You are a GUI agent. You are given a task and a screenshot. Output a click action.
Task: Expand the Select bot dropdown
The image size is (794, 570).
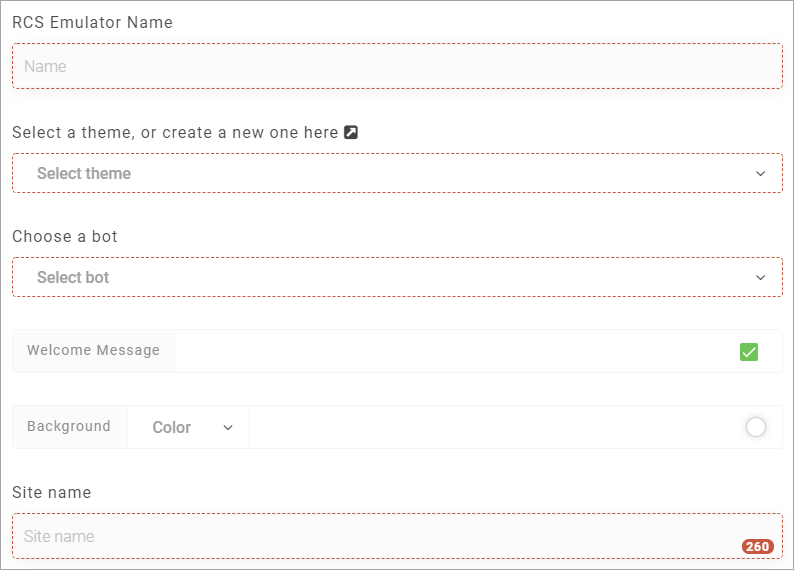(x=398, y=277)
